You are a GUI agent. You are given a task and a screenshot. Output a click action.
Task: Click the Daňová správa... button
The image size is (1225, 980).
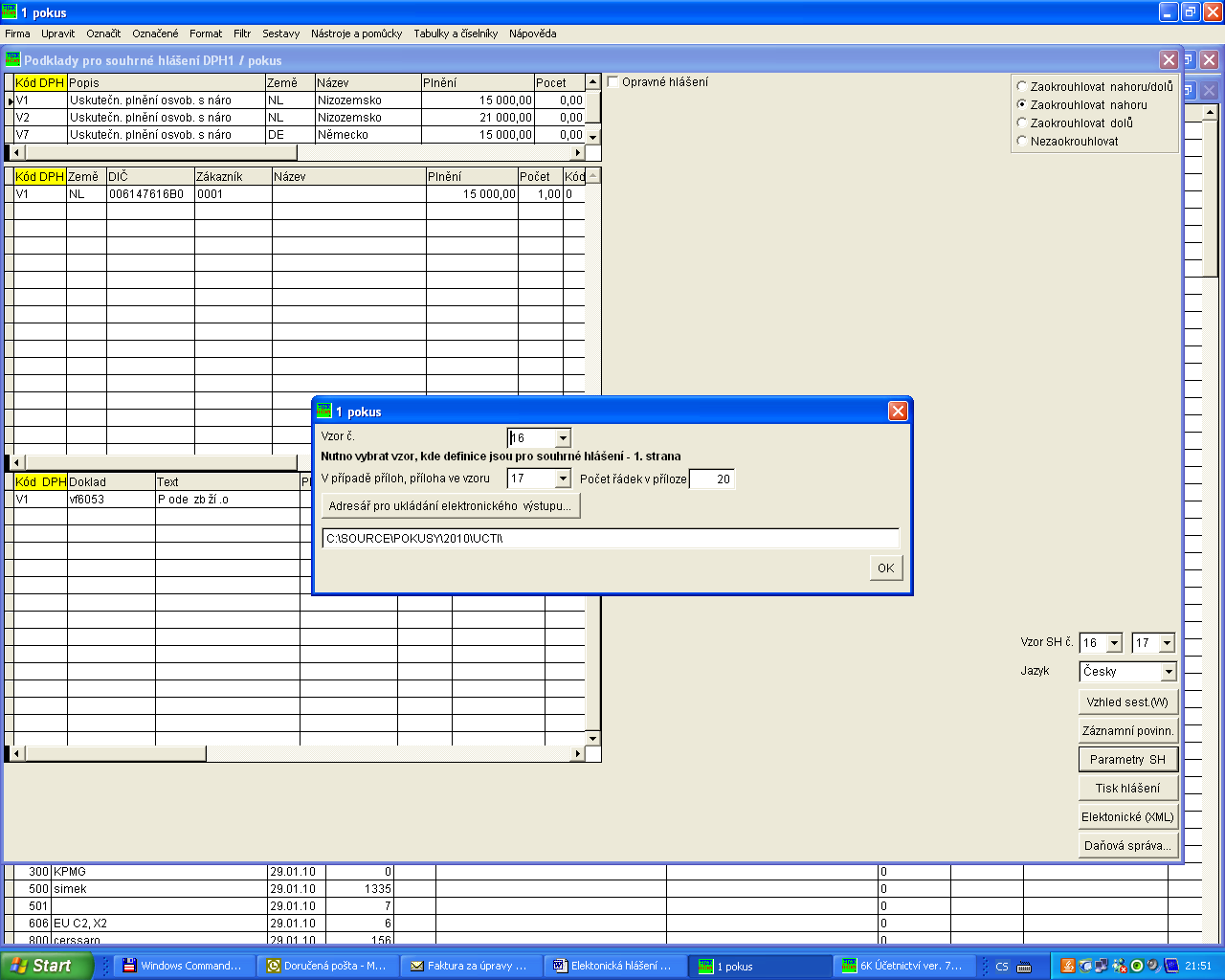point(1127,846)
